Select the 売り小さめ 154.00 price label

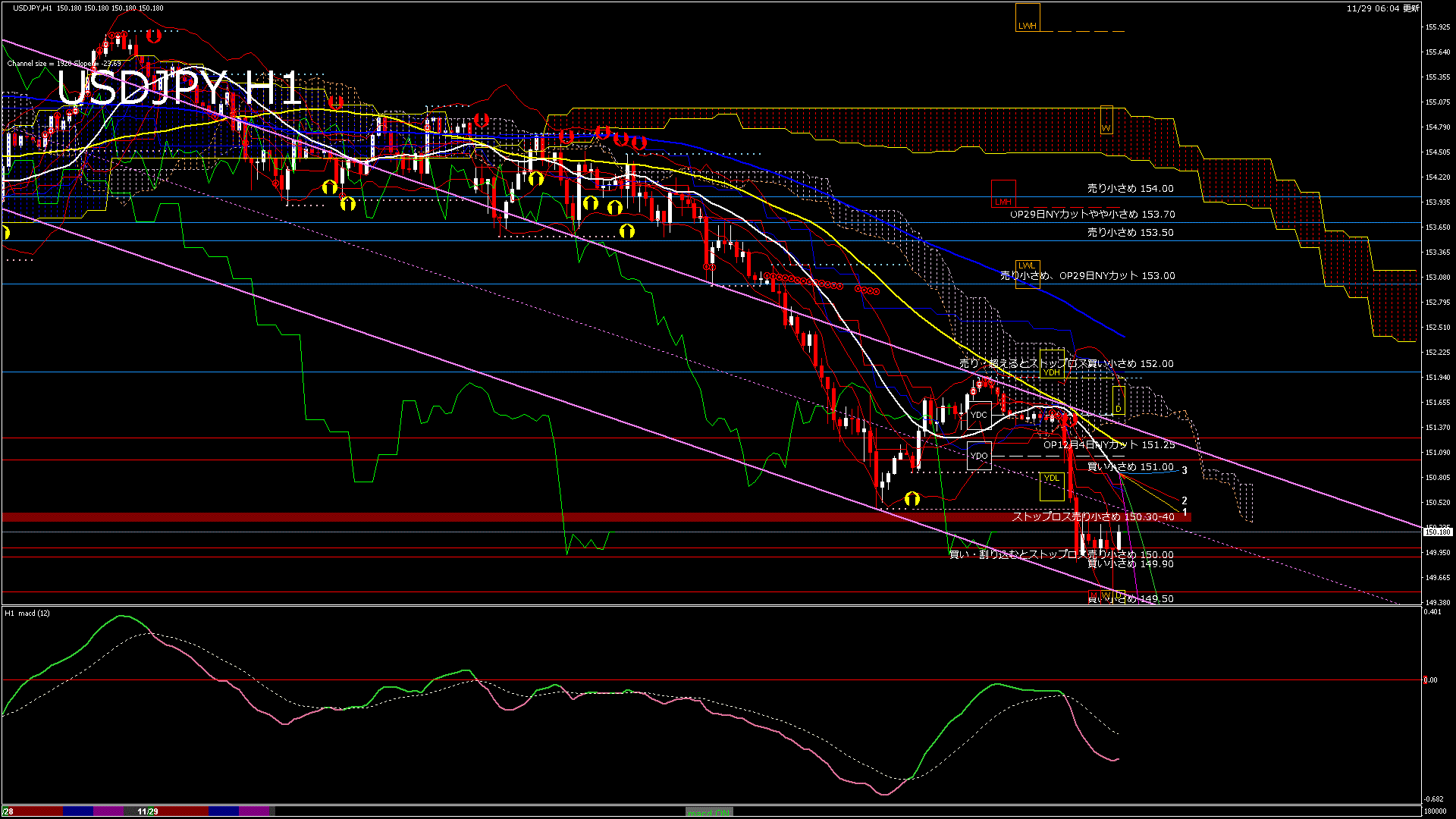[x=1130, y=189]
